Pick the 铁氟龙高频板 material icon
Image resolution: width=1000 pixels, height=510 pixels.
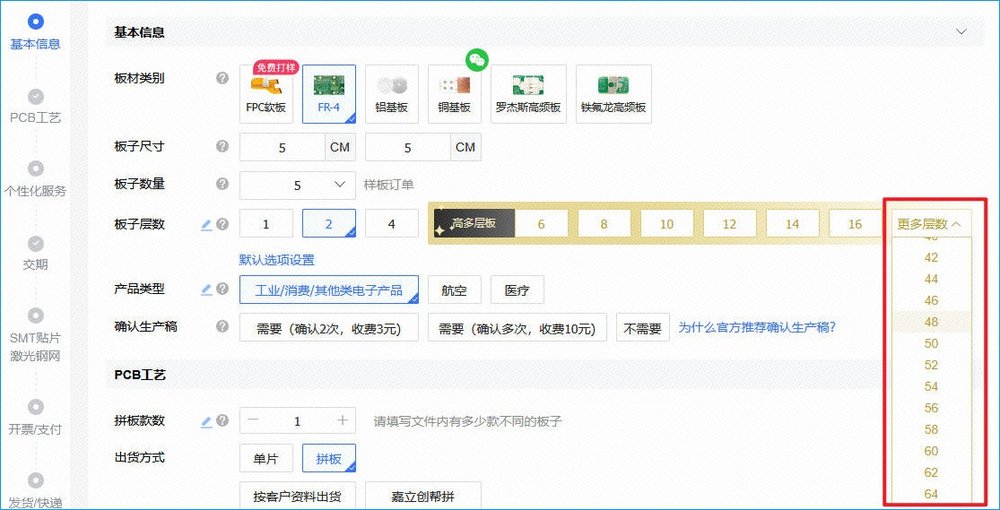pyautogui.click(x=613, y=93)
